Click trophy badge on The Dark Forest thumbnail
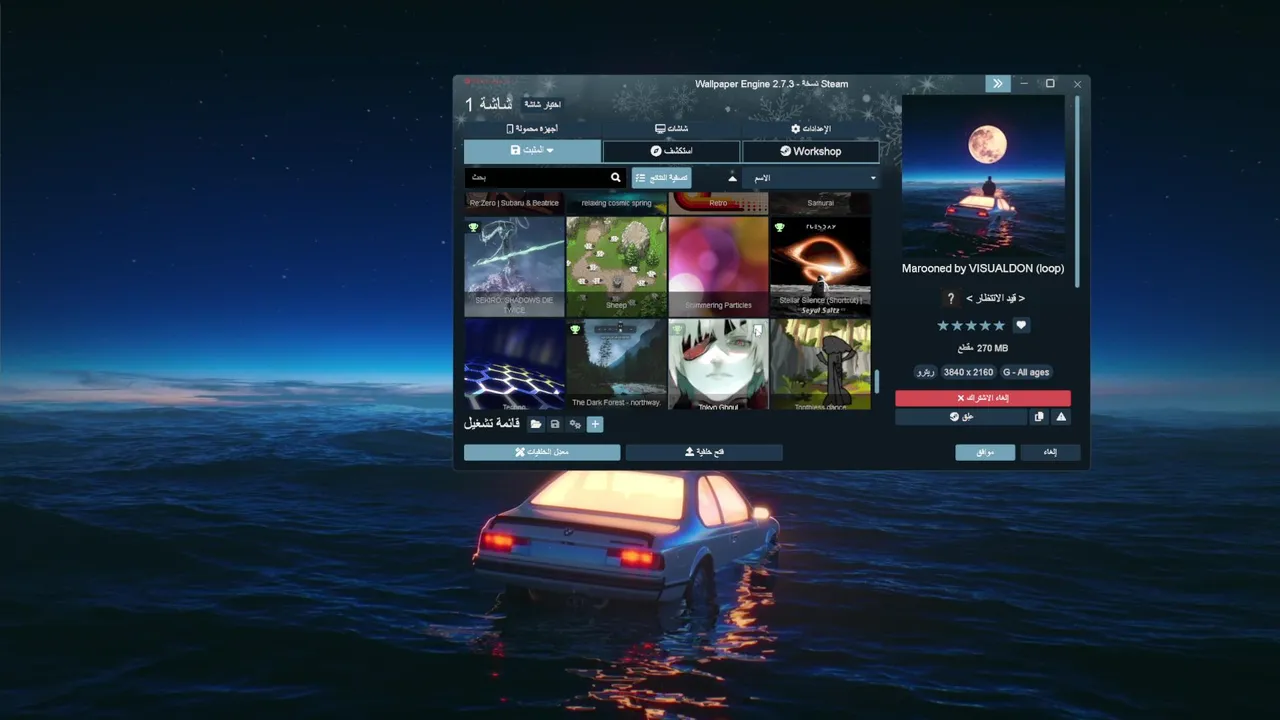Viewport: 1280px width, 720px height. coord(575,329)
